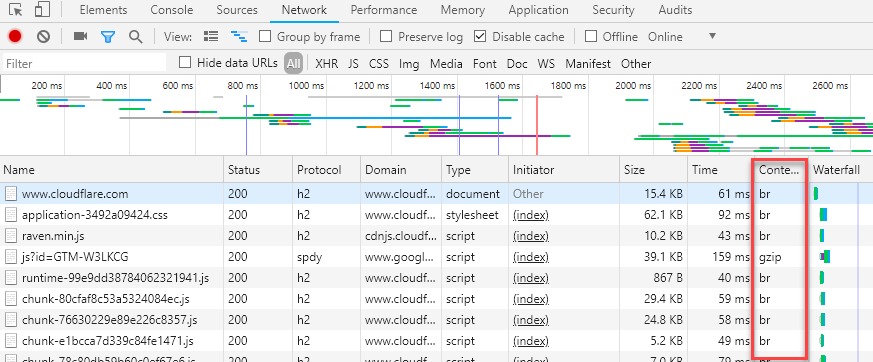Sort by the Domain column header
This screenshot has width=873, height=362.
tap(401, 170)
